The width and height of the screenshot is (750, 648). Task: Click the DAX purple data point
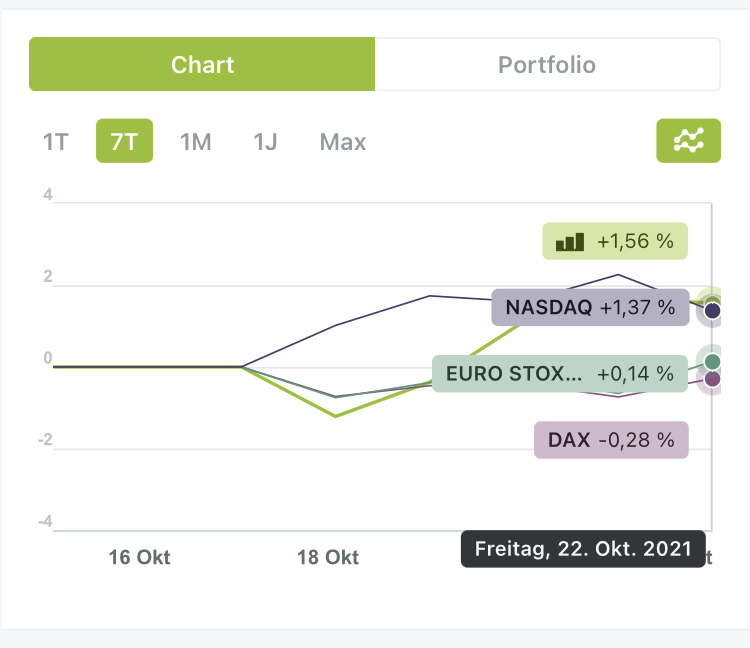712,379
